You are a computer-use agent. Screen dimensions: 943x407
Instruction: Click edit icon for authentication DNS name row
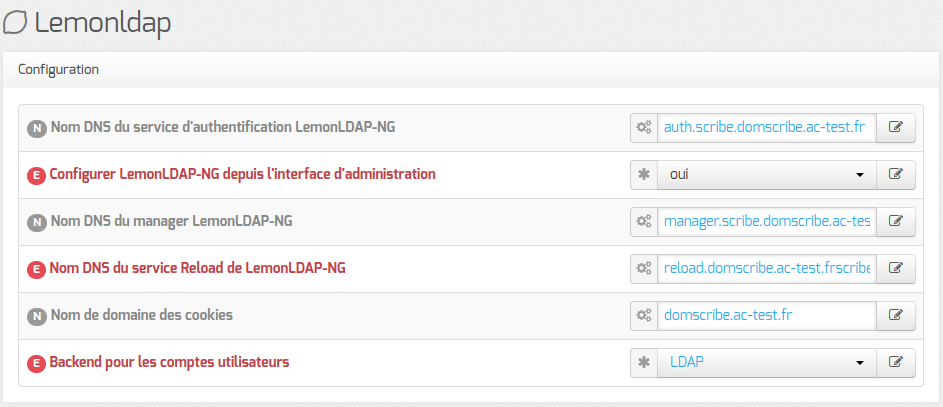[x=896, y=127]
